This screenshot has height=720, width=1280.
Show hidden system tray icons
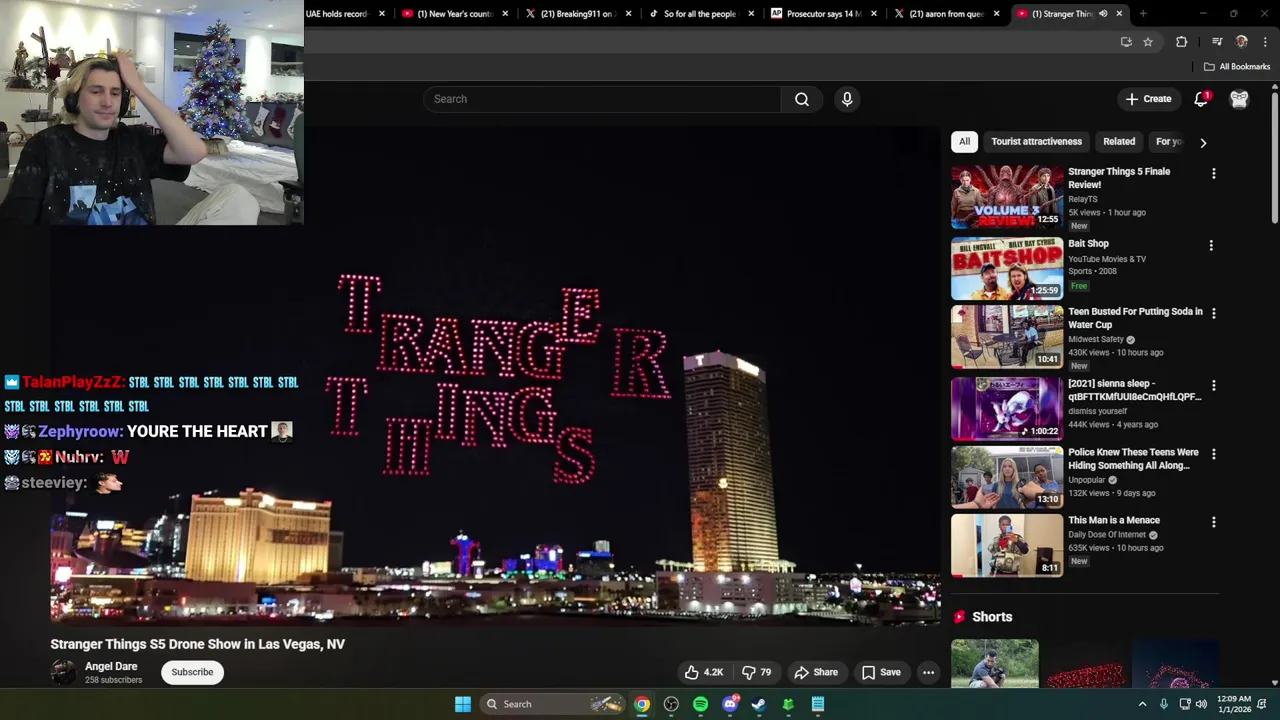tap(1142, 704)
